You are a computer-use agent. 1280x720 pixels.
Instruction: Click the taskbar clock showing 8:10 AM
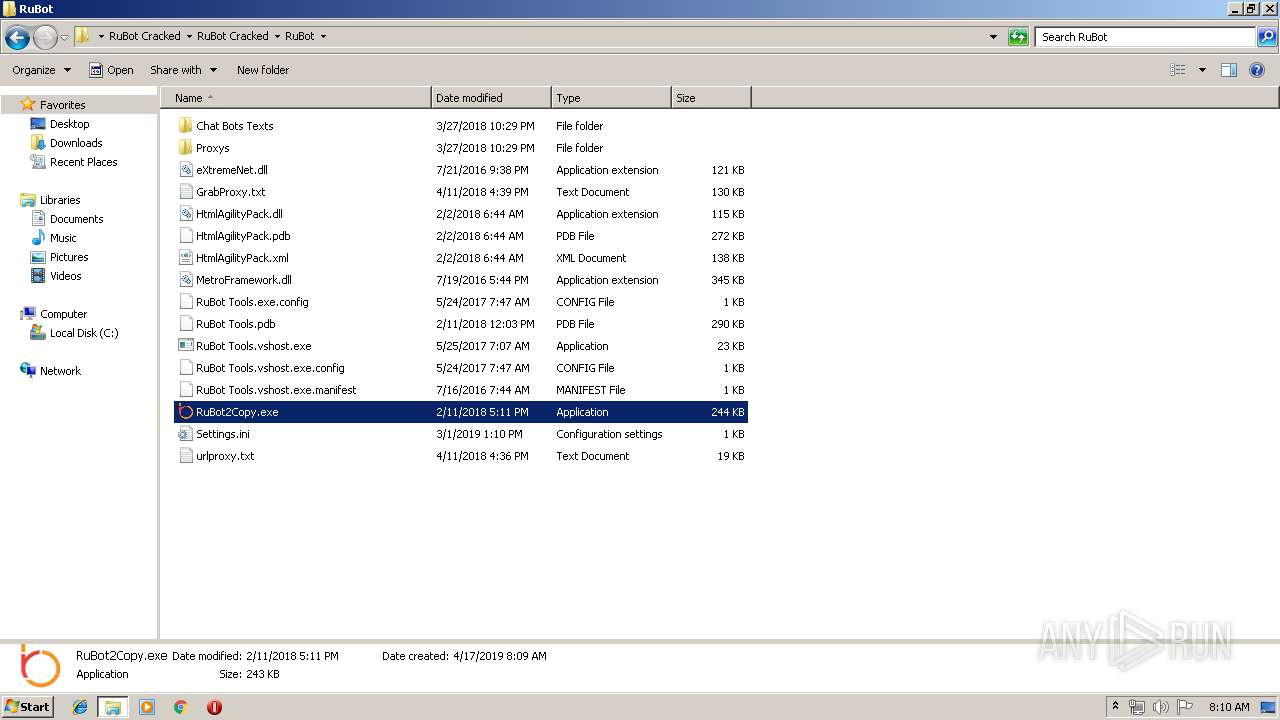click(x=1229, y=707)
